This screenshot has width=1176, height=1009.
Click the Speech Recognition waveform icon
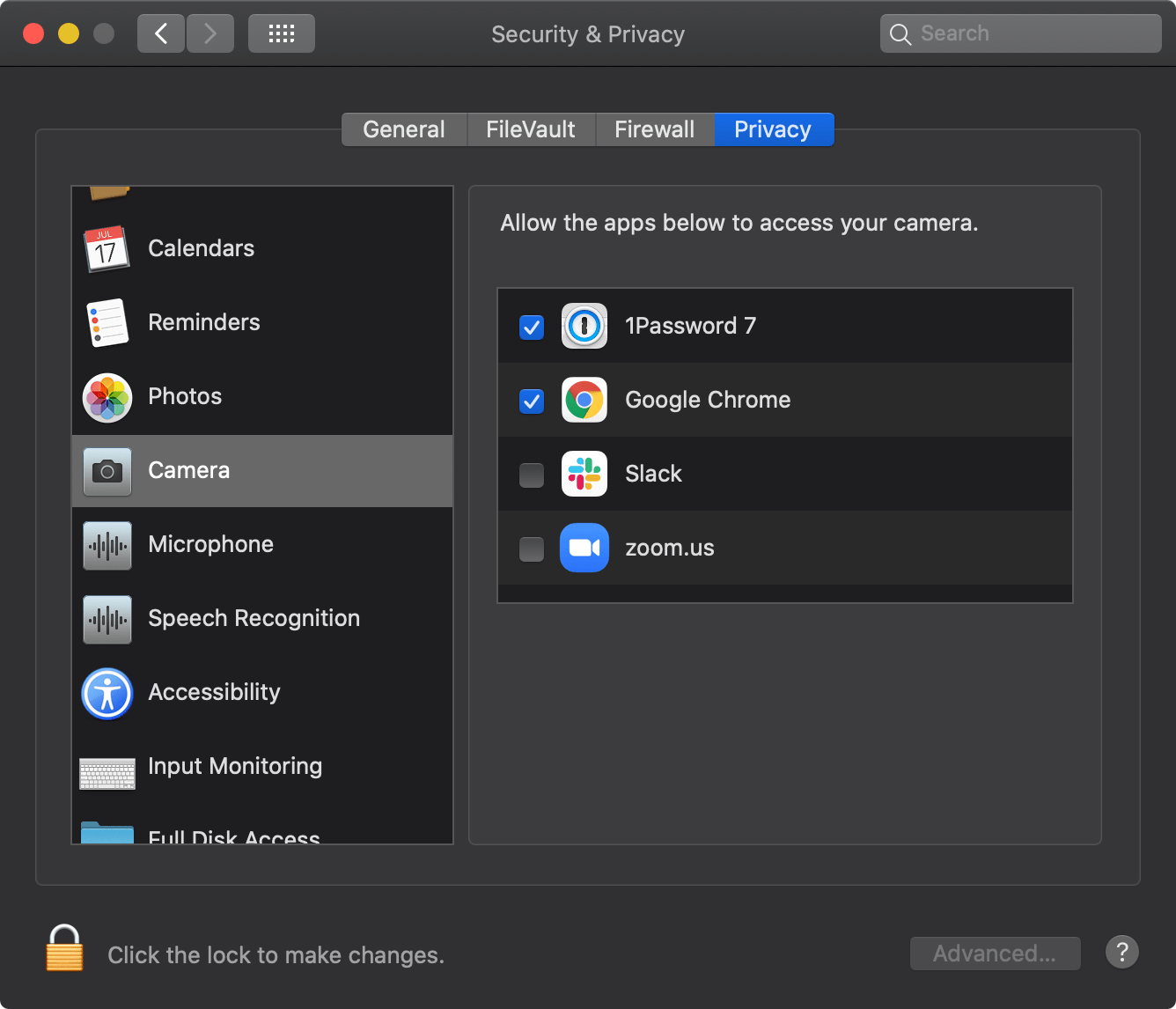click(x=107, y=619)
